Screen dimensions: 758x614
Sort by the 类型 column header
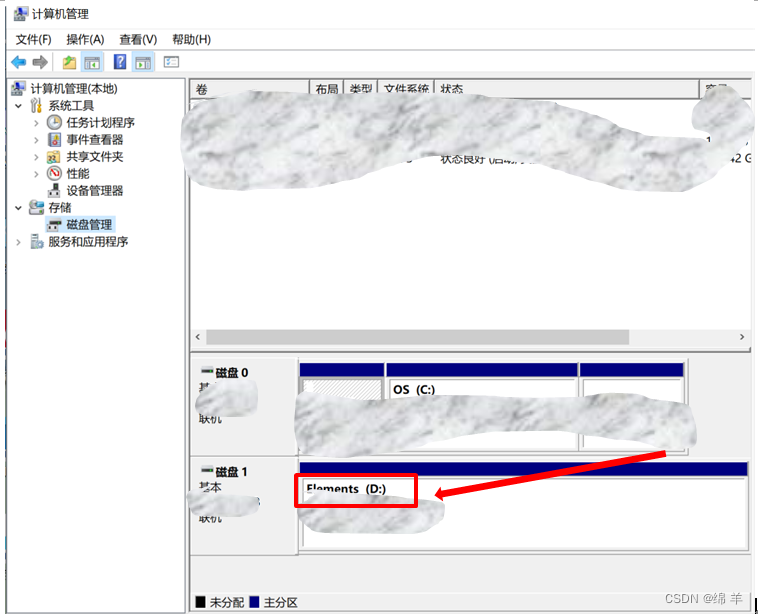360,88
